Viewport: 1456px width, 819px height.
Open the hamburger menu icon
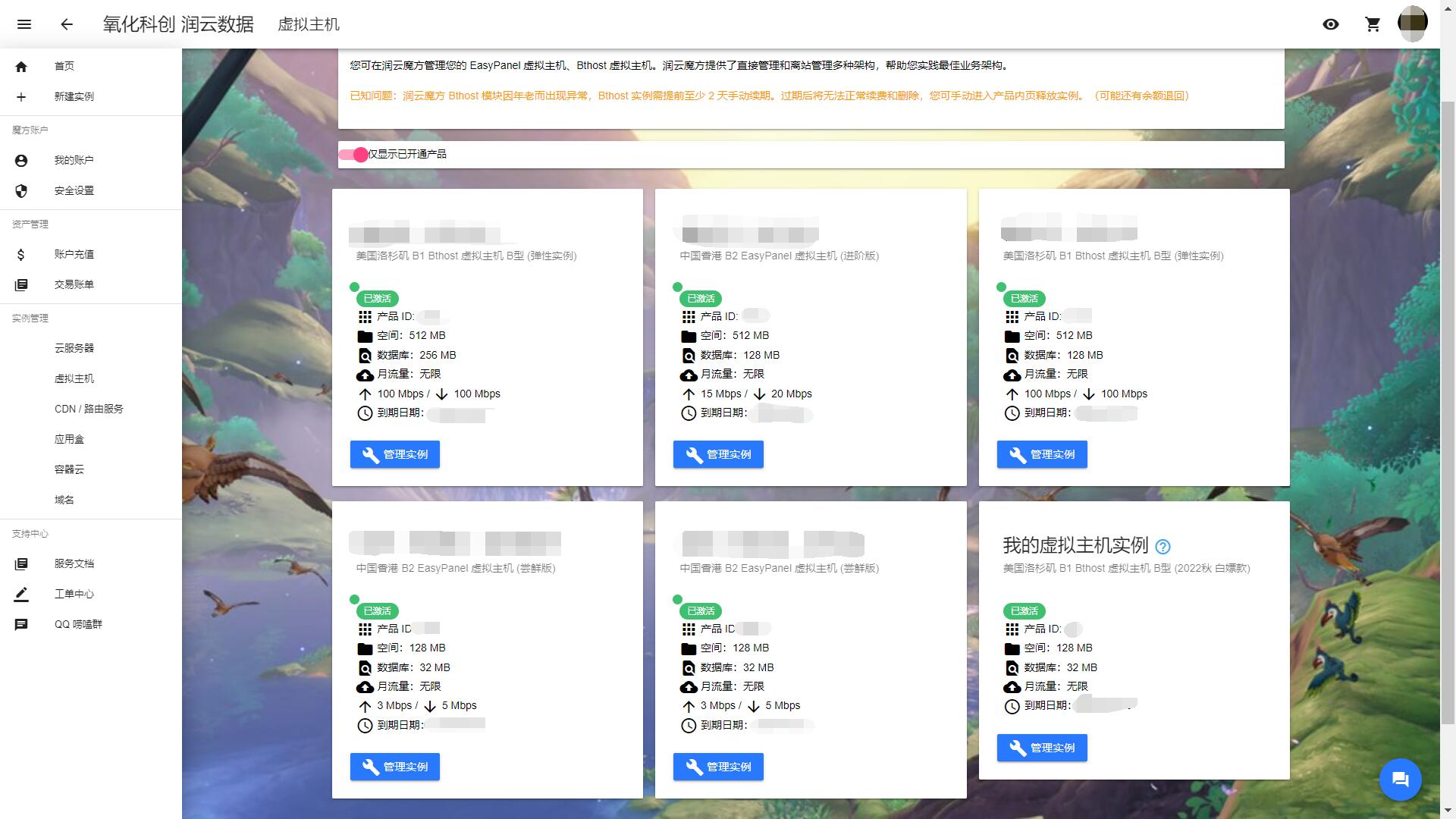pos(24,24)
